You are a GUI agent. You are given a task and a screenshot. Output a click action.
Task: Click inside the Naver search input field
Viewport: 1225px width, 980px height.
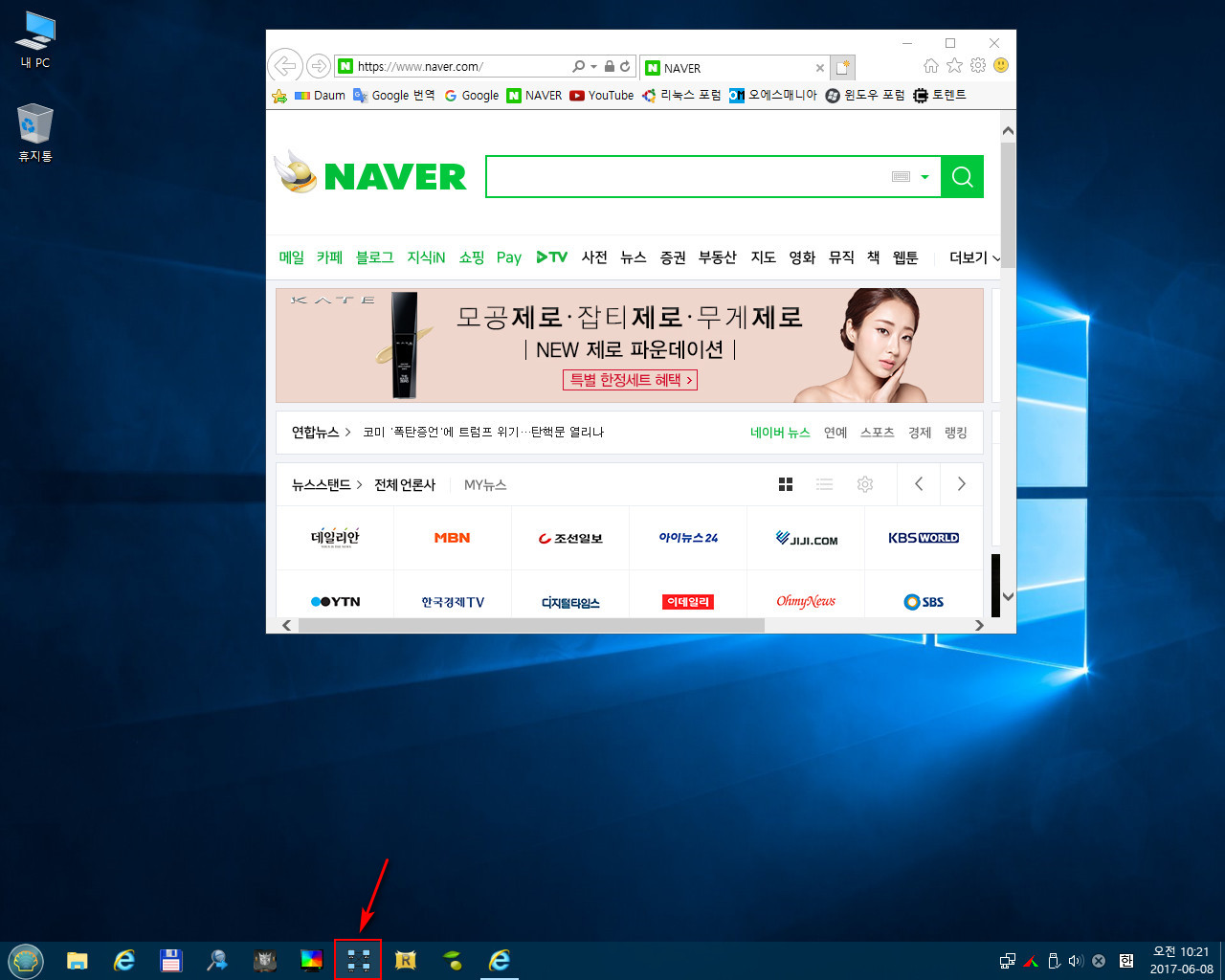(x=687, y=177)
